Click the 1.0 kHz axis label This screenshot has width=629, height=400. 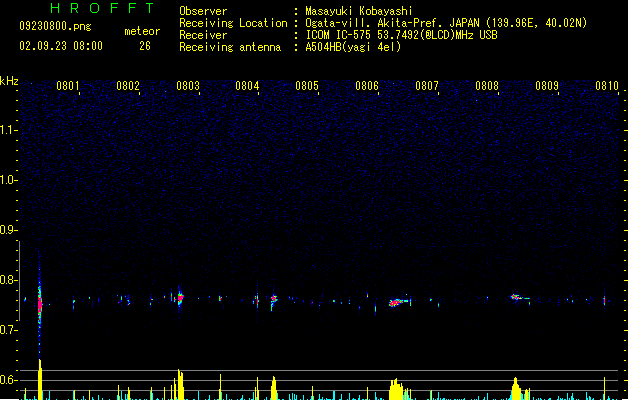pos(7,180)
